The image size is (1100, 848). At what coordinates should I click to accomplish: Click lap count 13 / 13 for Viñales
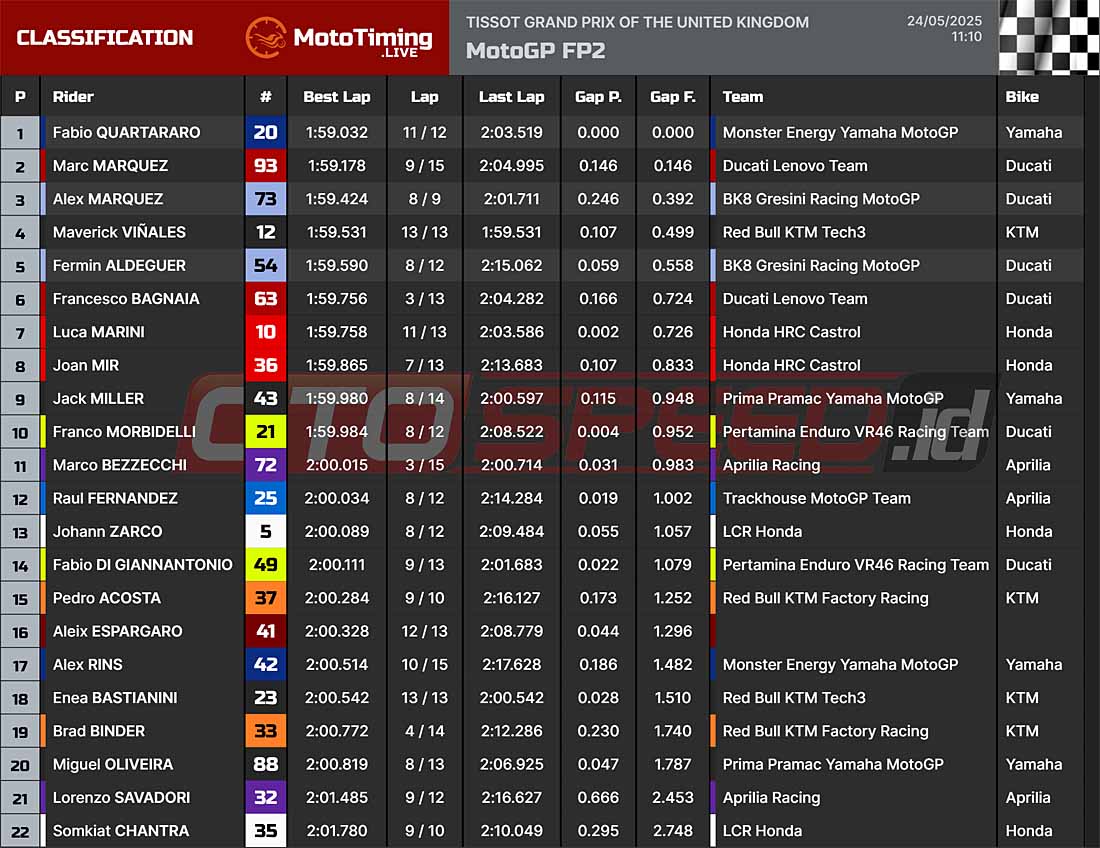click(424, 232)
